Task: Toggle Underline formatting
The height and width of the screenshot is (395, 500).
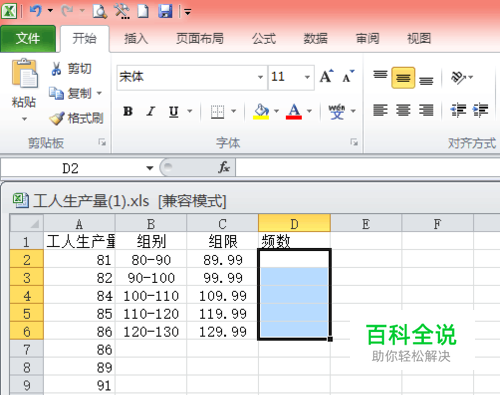Action: coord(174,111)
